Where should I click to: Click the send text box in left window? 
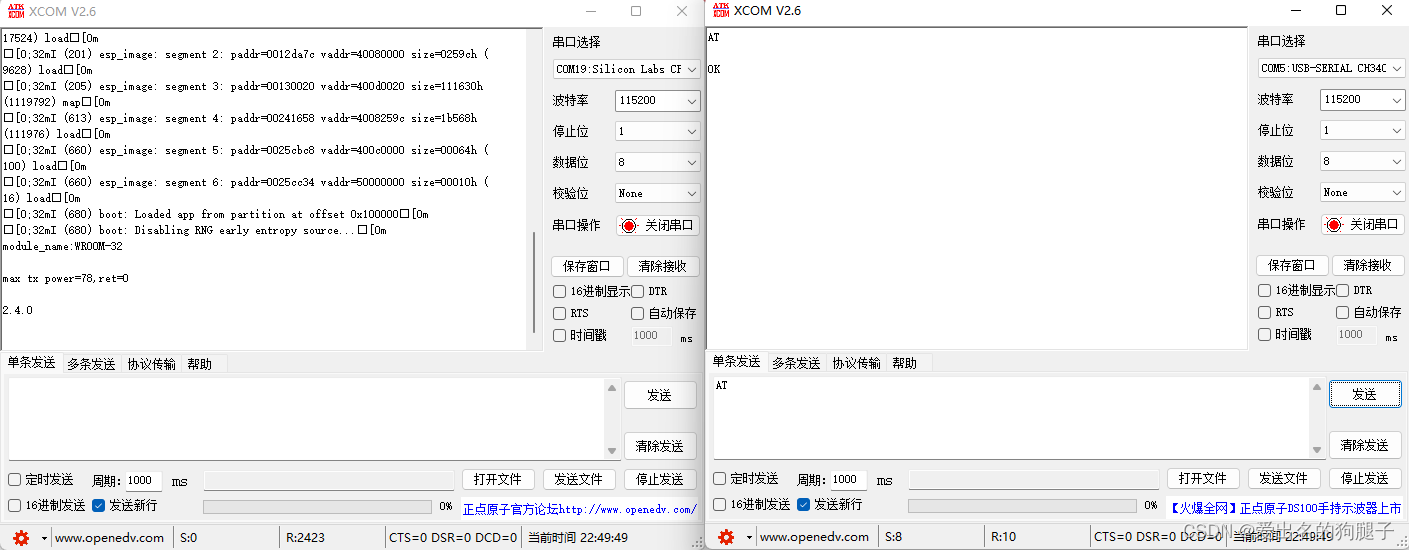[x=307, y=419]
